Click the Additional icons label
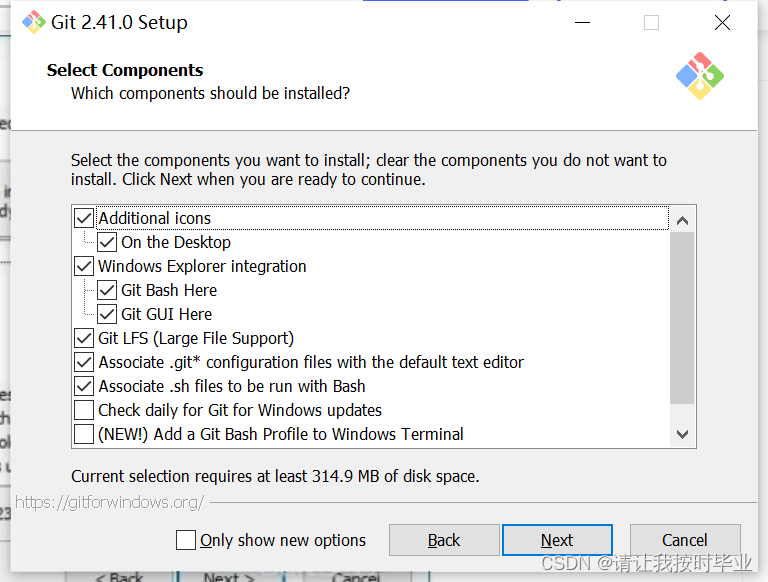 click(155, 218)
